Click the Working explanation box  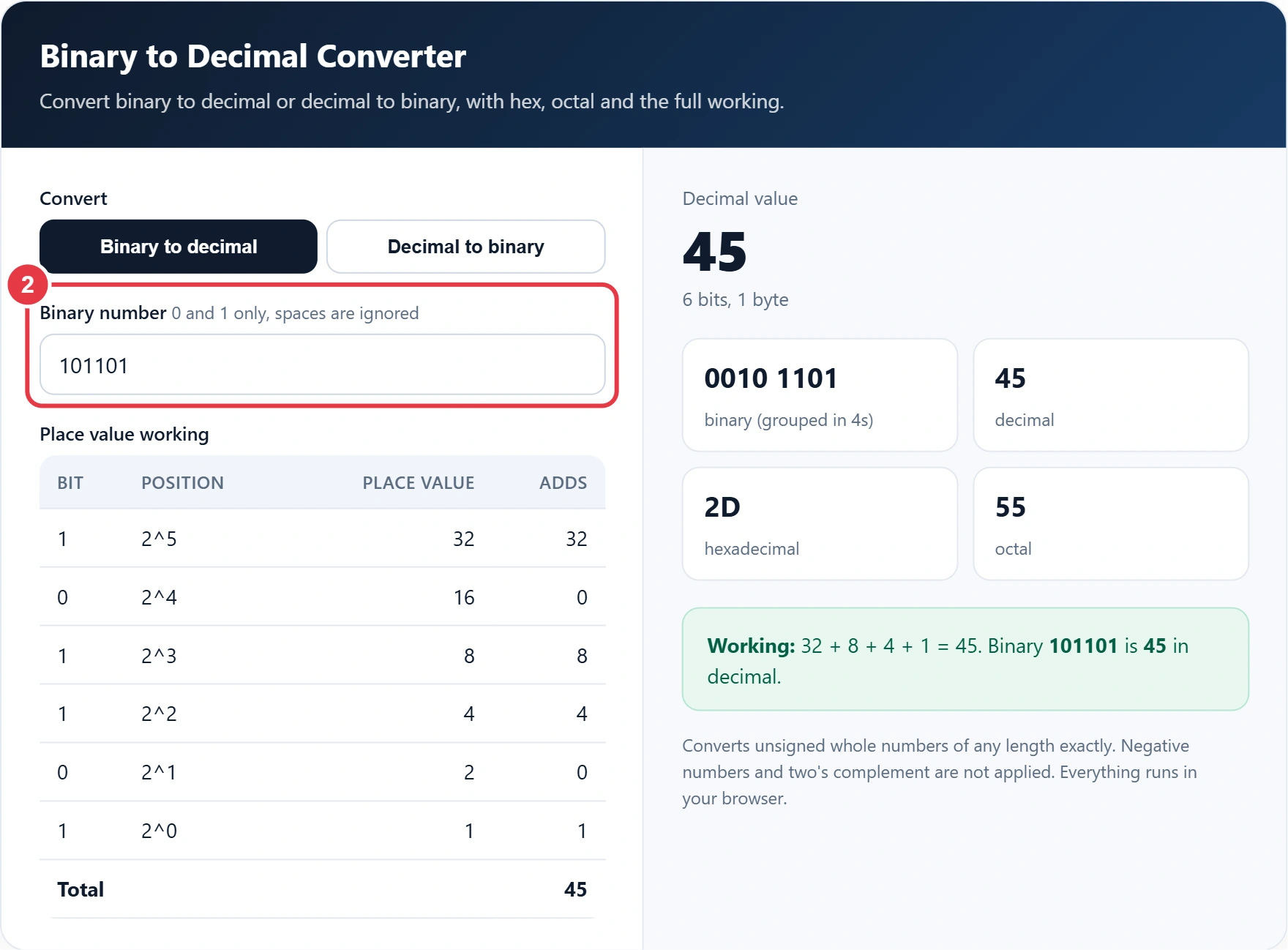pos(965,659)
